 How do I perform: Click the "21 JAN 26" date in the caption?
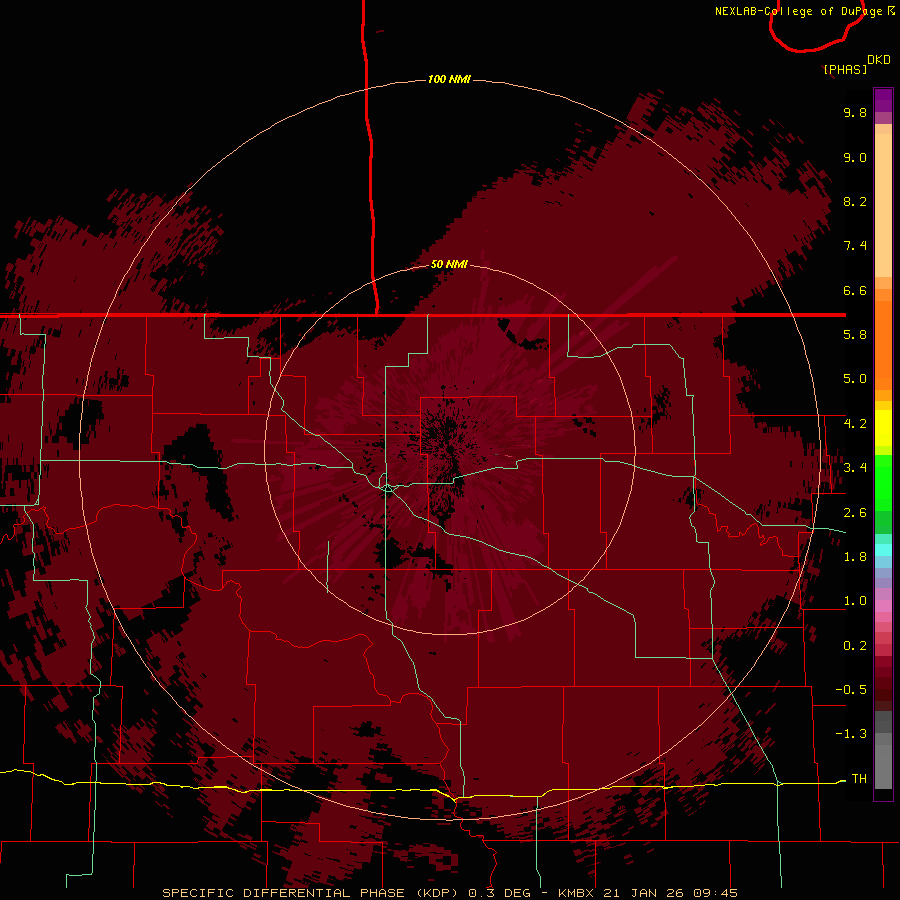coord(643,893)
